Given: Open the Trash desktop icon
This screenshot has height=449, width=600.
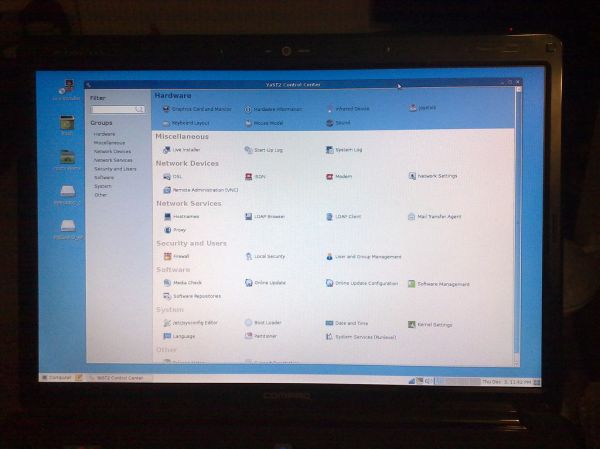Looking at the screenshot, I should (x=67, y=125).
